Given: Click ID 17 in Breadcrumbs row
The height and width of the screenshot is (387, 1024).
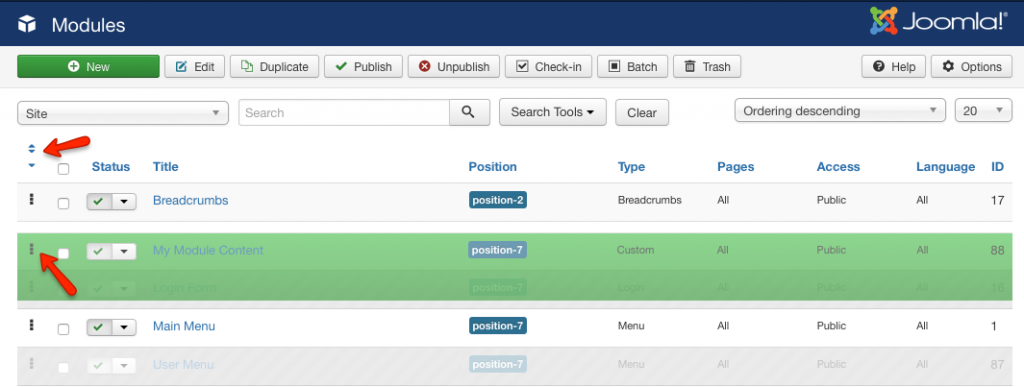Looking at the screenshot, I should (x=997, y=200).
